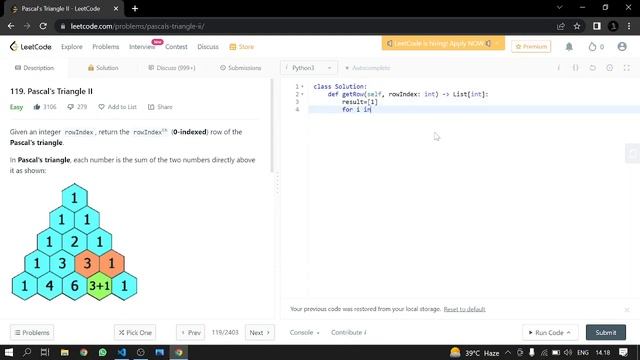The width and height of the screenshot is (640, 360).
Task: Click the side feedback tab at right edge
Action: click(633, 153)
